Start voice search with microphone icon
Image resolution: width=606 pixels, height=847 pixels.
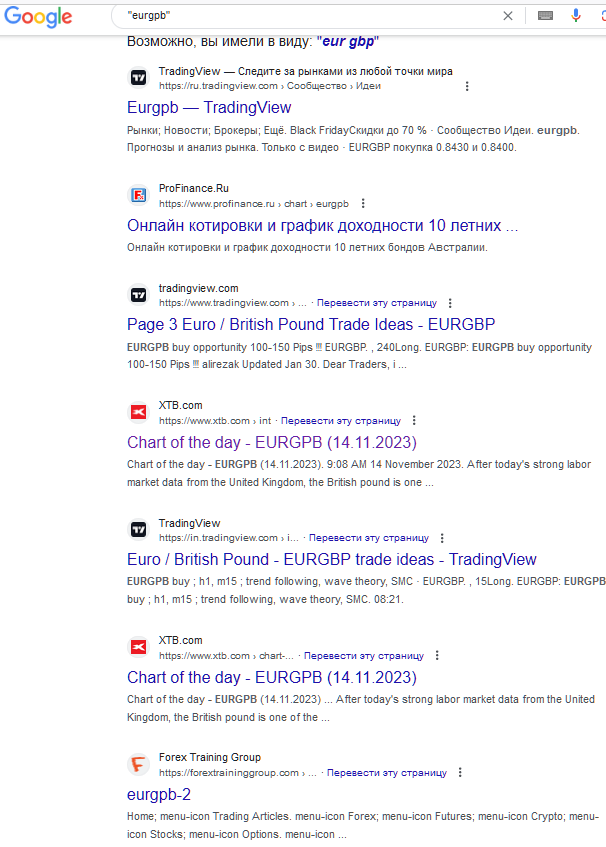tap(576, 16)
